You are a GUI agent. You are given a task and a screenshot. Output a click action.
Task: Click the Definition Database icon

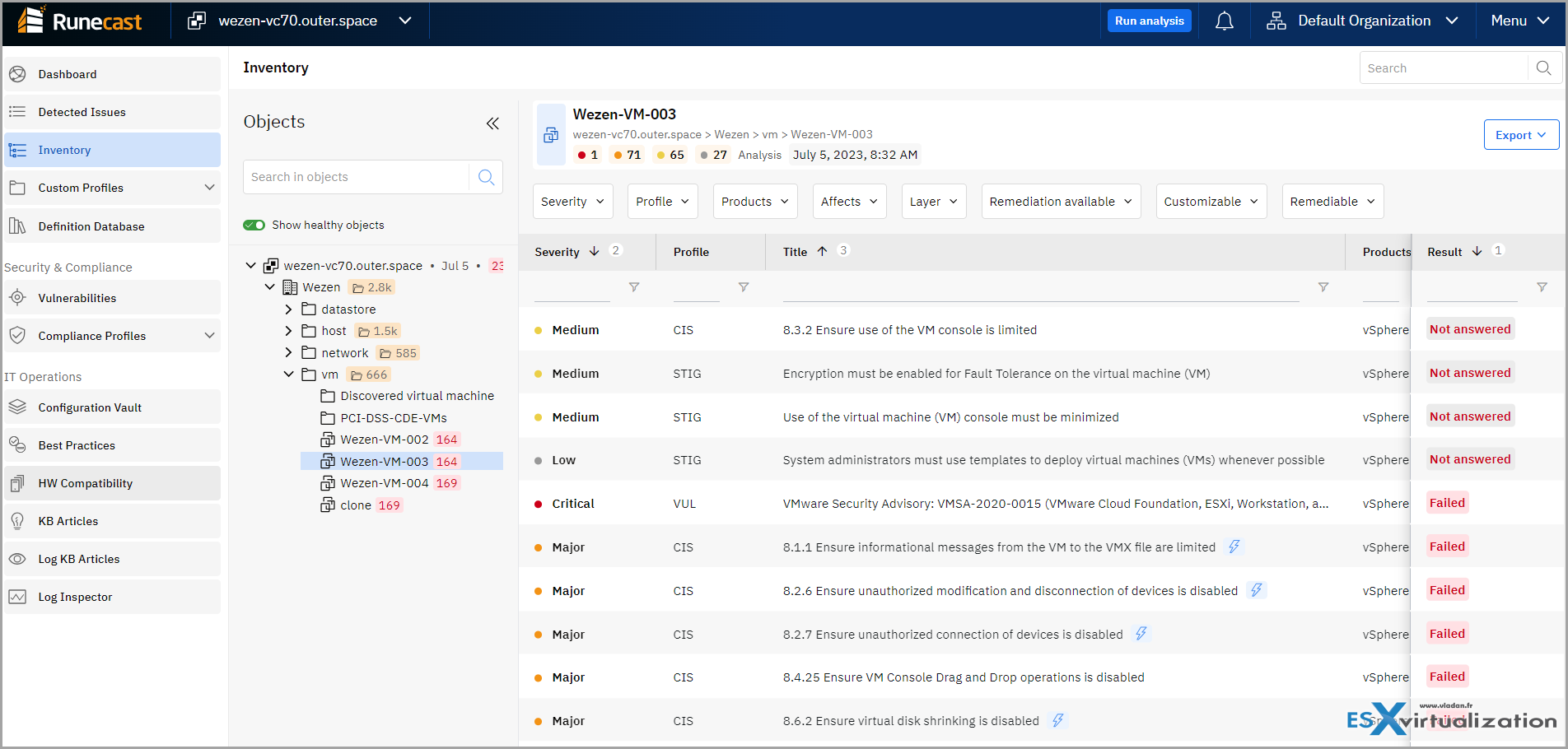pos(17,226)
